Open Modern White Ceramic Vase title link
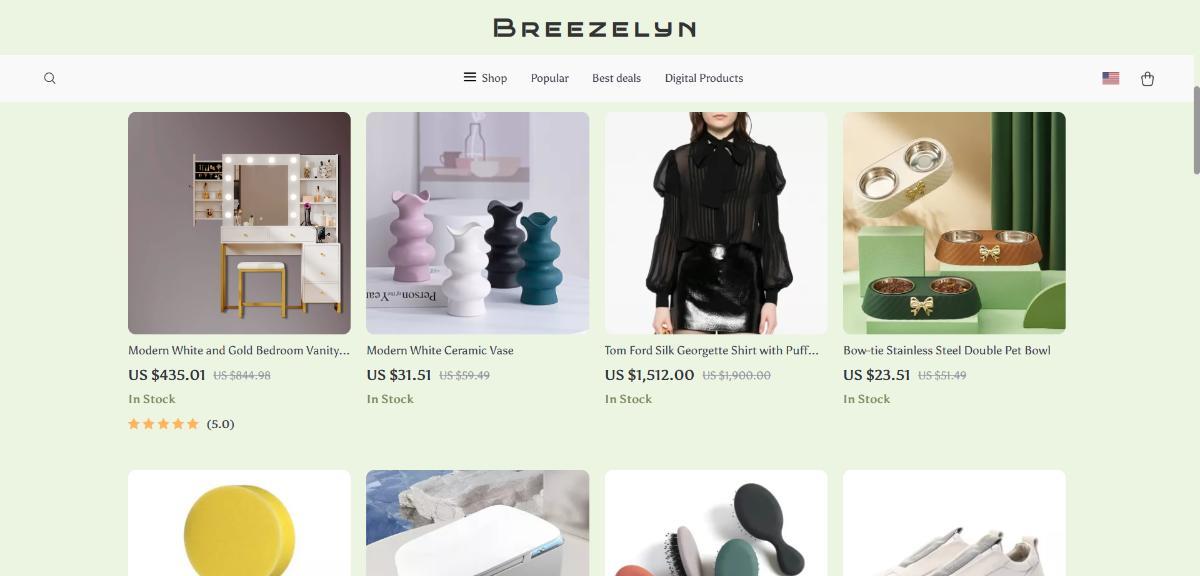The image size is (1200, 576). 440,350
